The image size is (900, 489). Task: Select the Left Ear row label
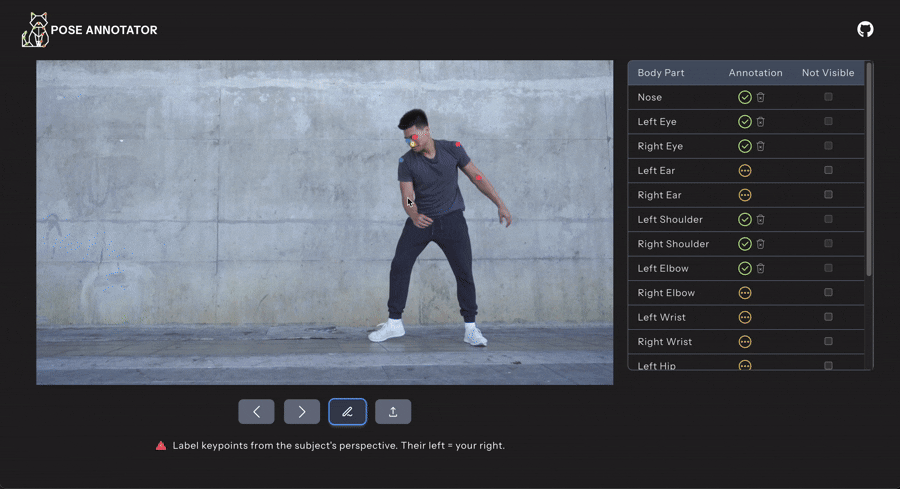[x=656, y=170]
